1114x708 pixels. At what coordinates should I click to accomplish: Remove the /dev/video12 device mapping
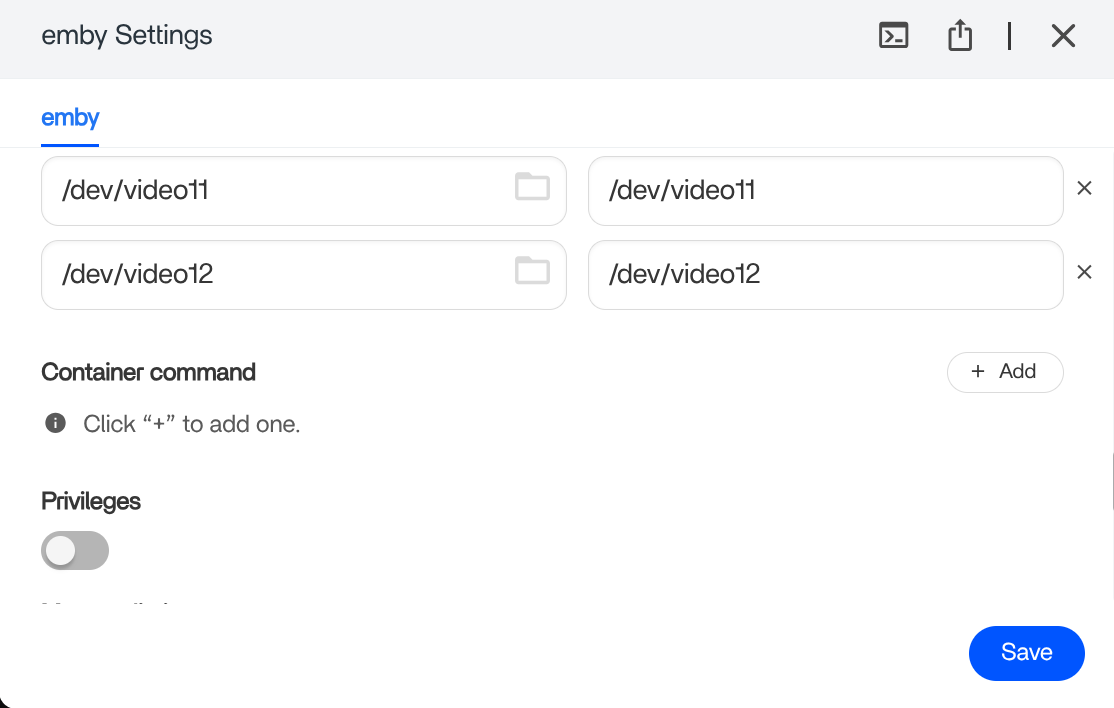[x=1084, y=272]
